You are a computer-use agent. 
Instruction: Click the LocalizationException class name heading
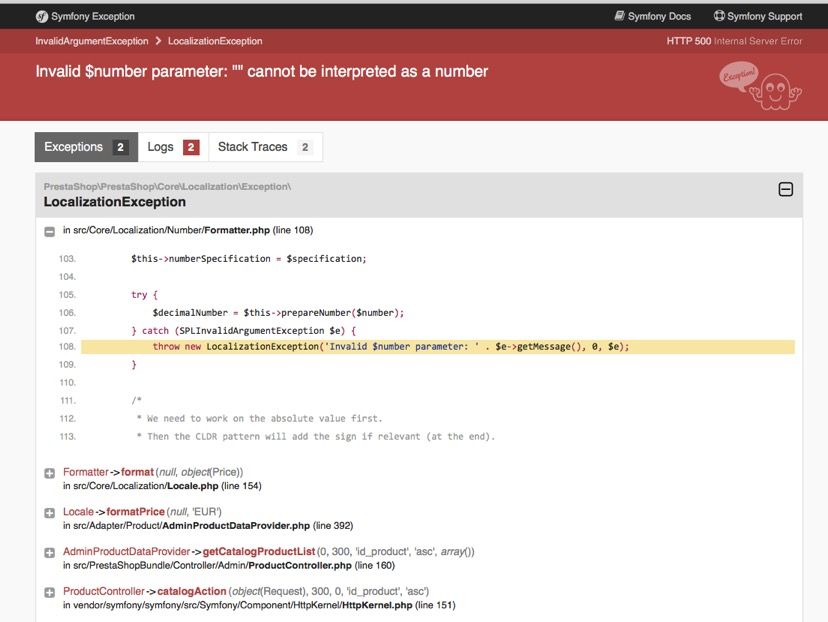tap(115, 202)
